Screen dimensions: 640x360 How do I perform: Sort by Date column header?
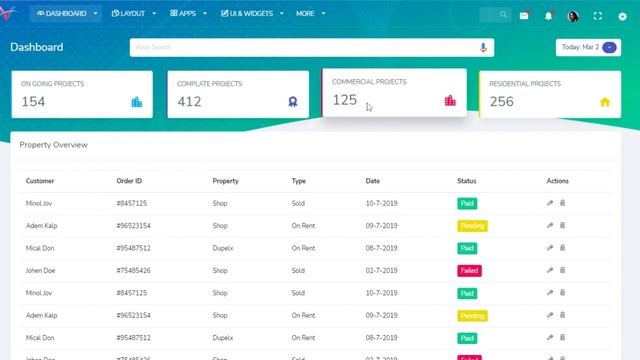(x=373, y=181)
